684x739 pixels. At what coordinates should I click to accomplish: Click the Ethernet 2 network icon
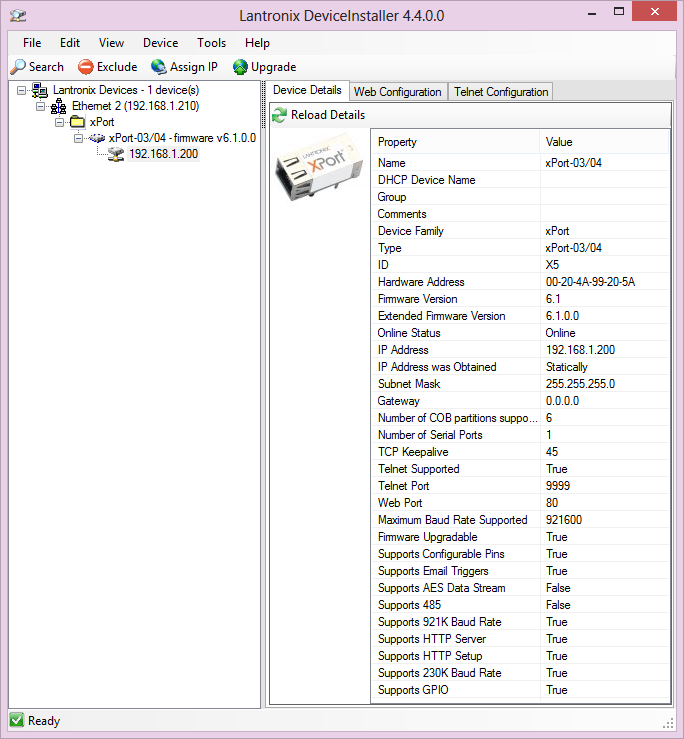58,107
